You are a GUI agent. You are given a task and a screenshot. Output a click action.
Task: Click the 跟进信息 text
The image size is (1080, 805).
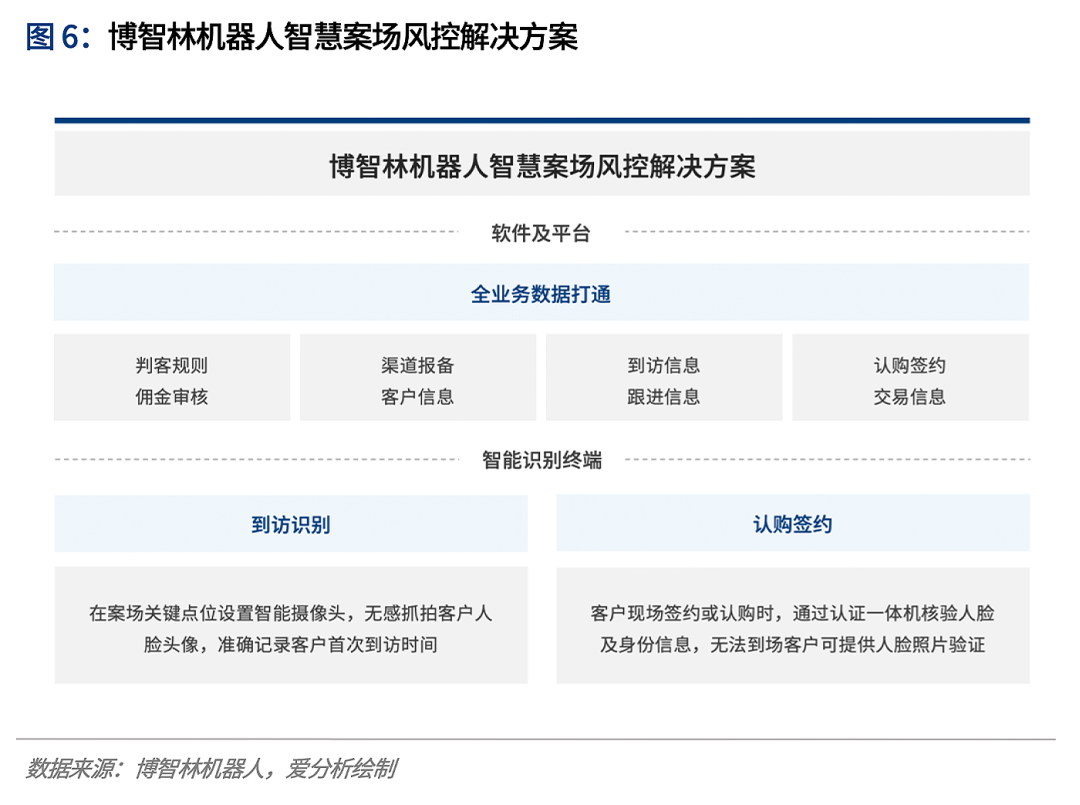tap(664, 397)
